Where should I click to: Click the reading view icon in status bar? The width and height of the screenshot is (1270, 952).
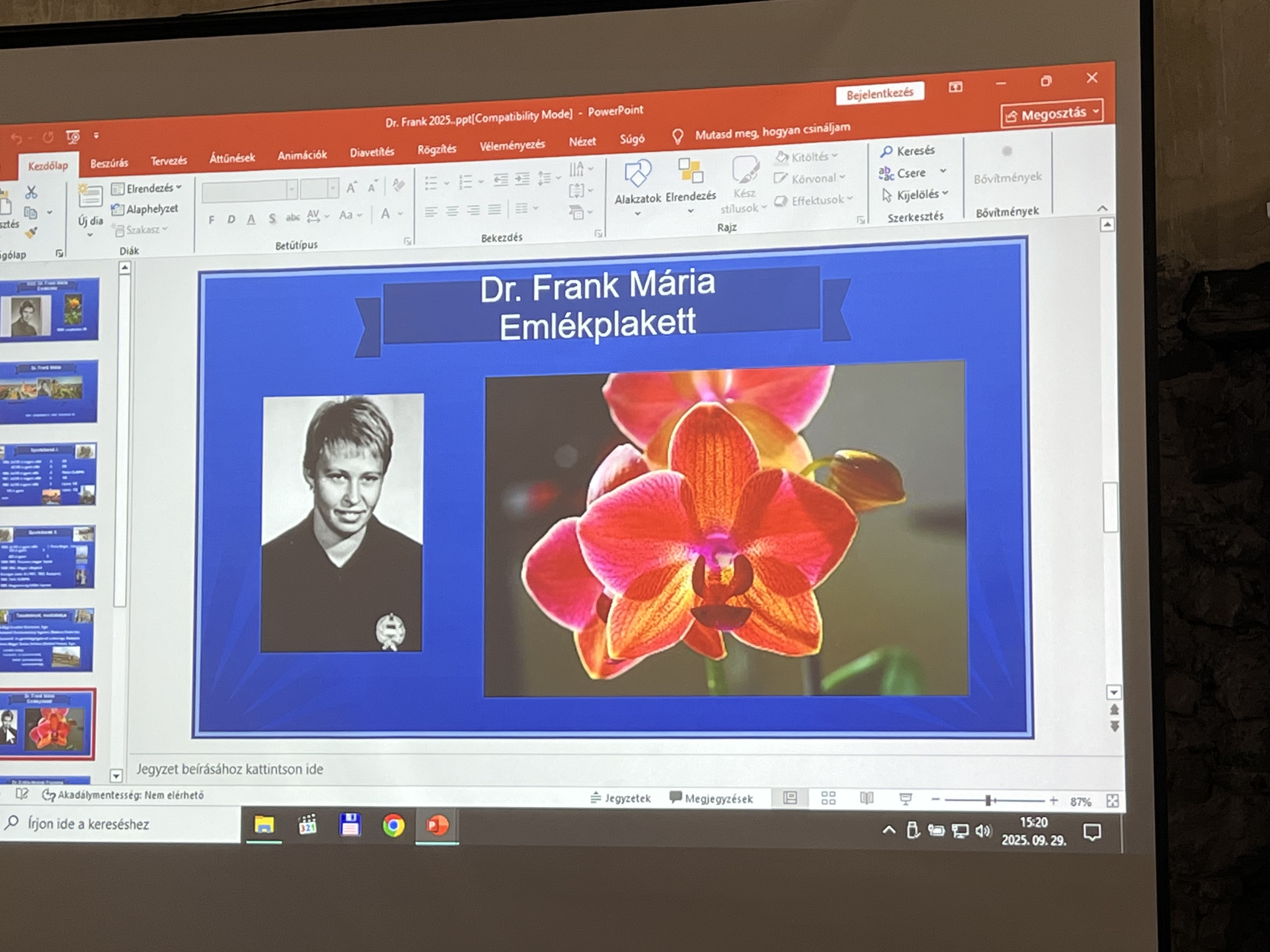tap(867, 798)
